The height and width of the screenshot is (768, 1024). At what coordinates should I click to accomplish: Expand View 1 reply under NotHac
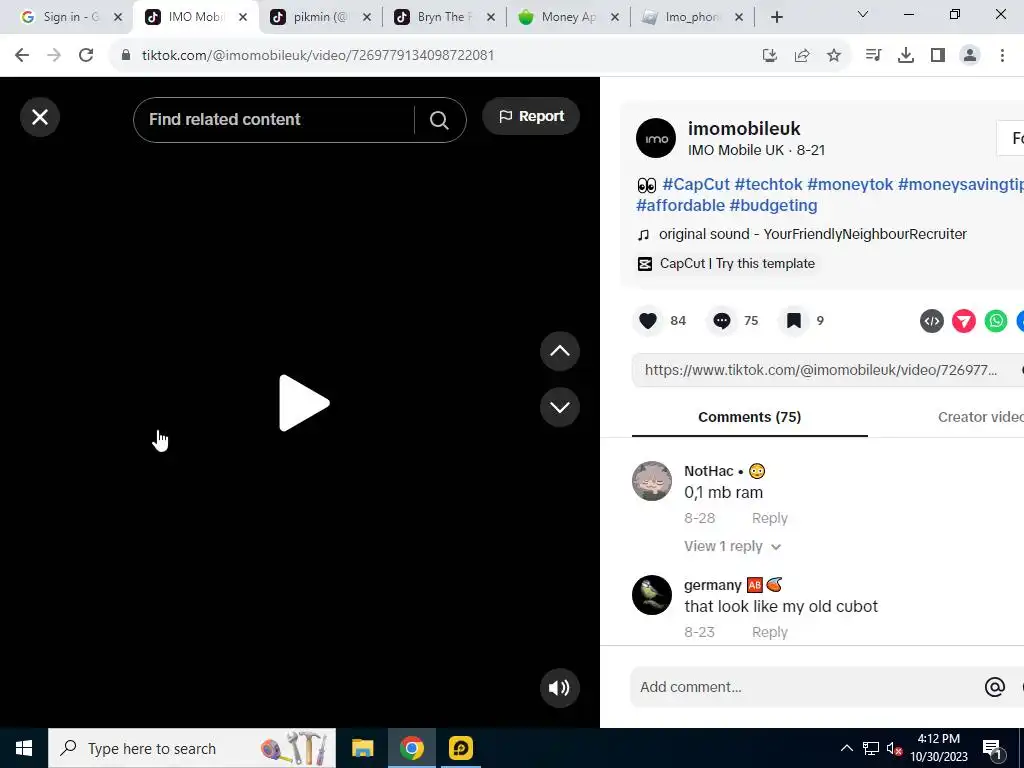732,547
